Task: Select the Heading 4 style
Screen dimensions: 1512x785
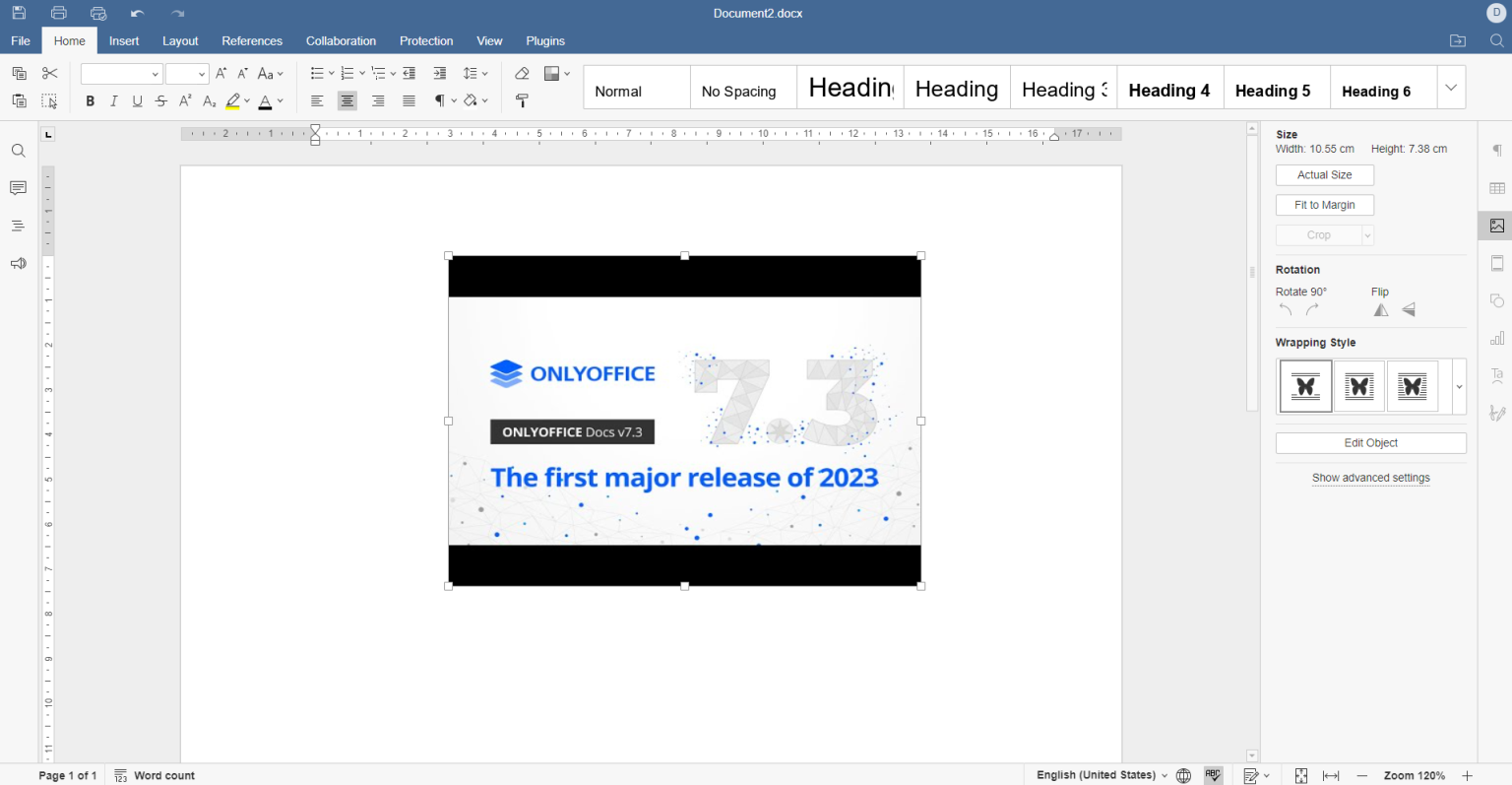Action: (x=1169, y=90)
